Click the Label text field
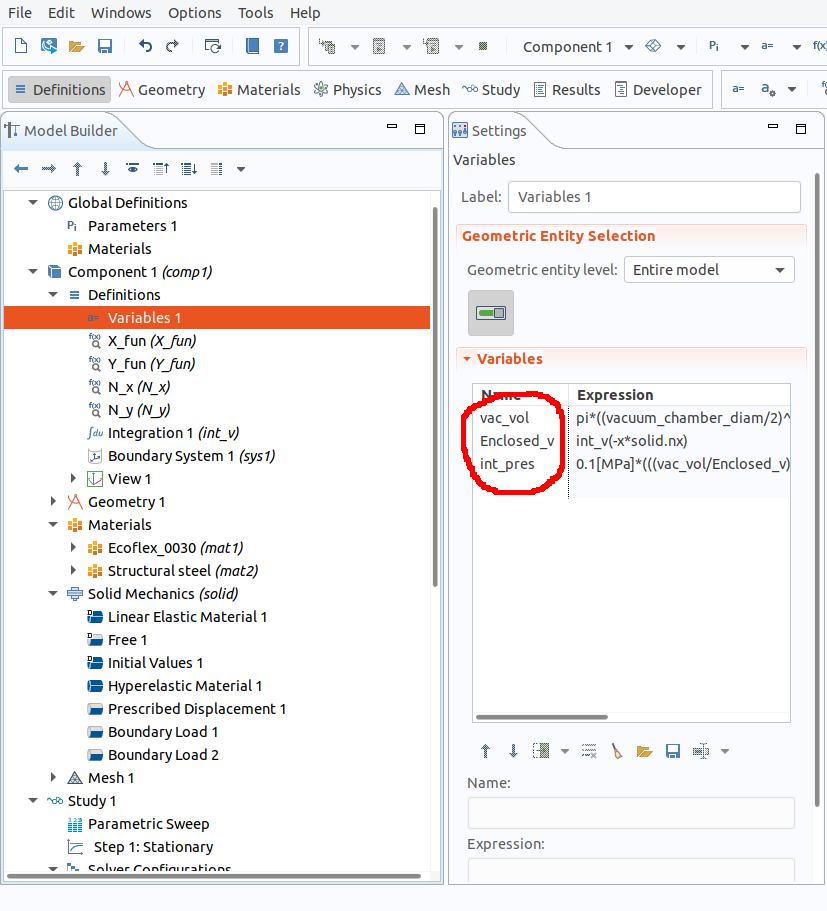827x911 pixels. tap(654, 197)
